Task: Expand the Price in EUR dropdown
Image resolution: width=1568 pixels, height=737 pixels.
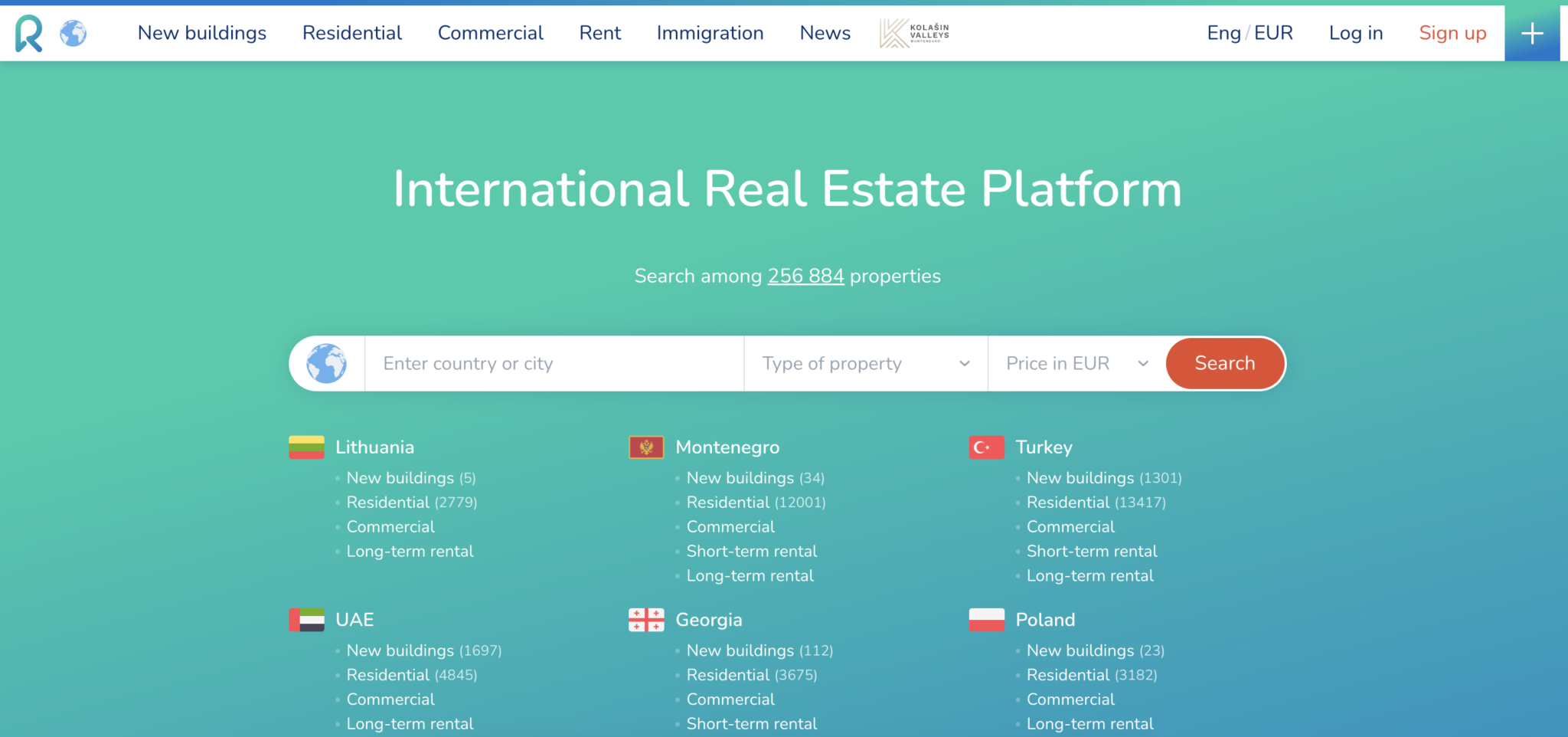Action: 1074,363
